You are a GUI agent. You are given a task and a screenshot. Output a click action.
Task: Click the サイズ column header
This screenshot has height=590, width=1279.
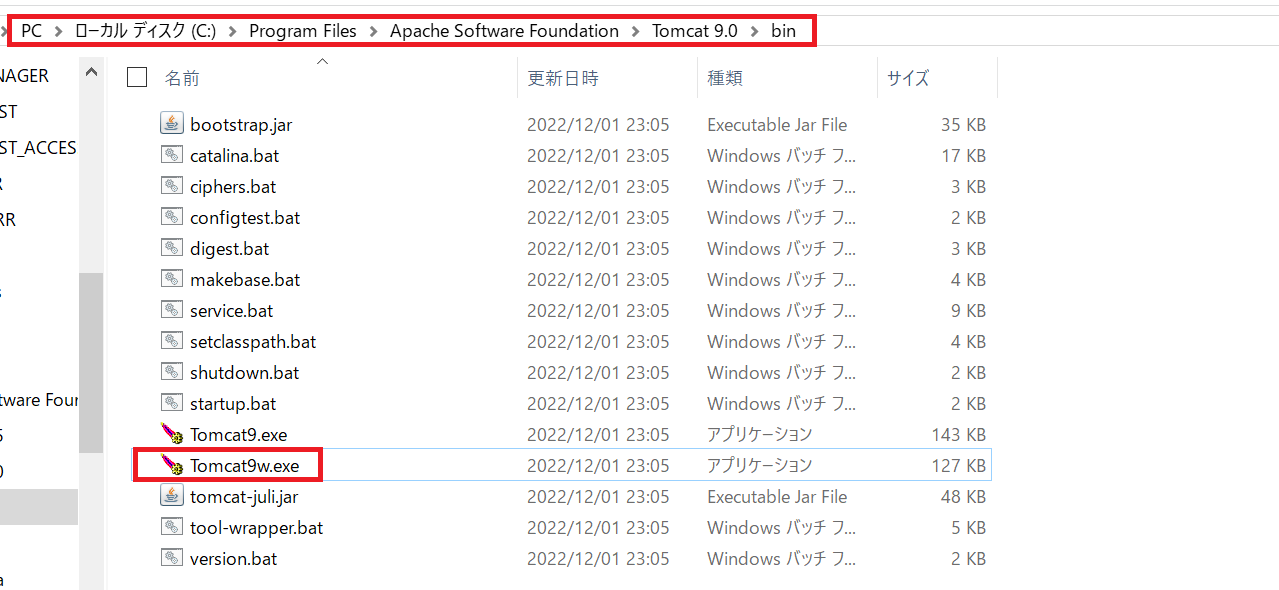click(907, 78)
